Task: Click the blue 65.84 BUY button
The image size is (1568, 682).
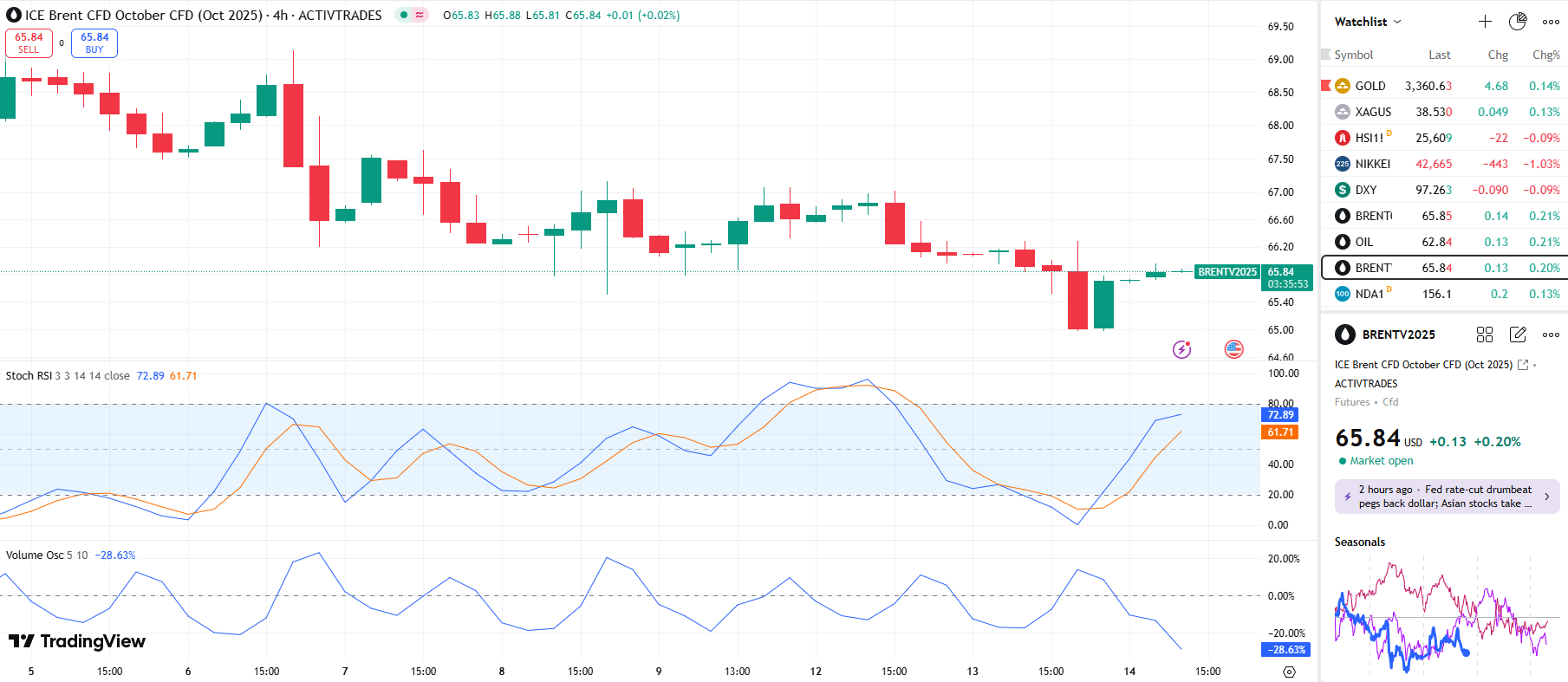Action: [94, 42]
